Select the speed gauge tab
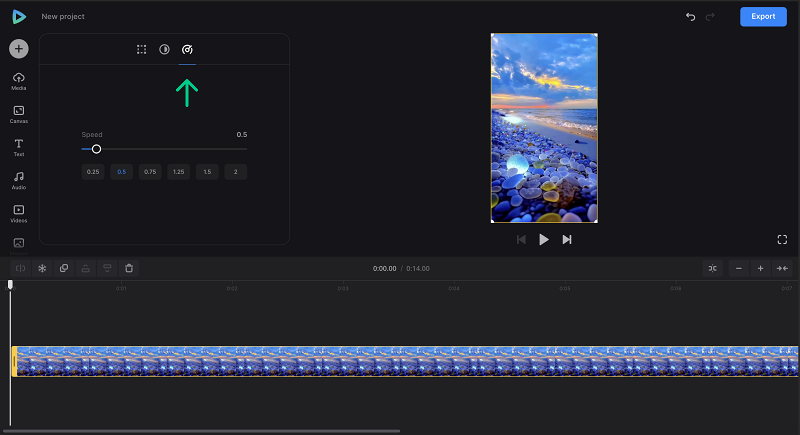 (187, 49)
